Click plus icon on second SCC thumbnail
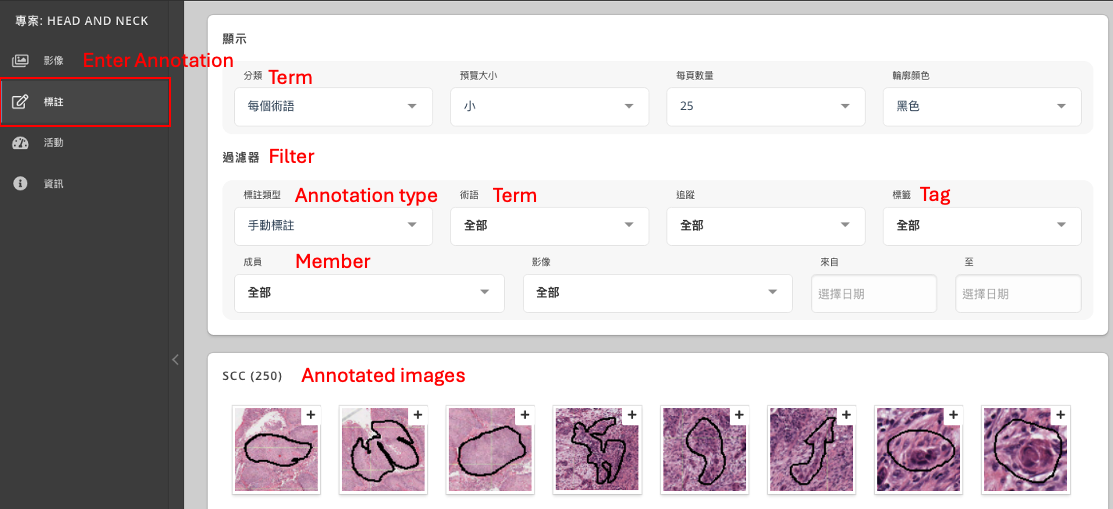Viewport: 1113px width, 509px height. click(417, 415)
